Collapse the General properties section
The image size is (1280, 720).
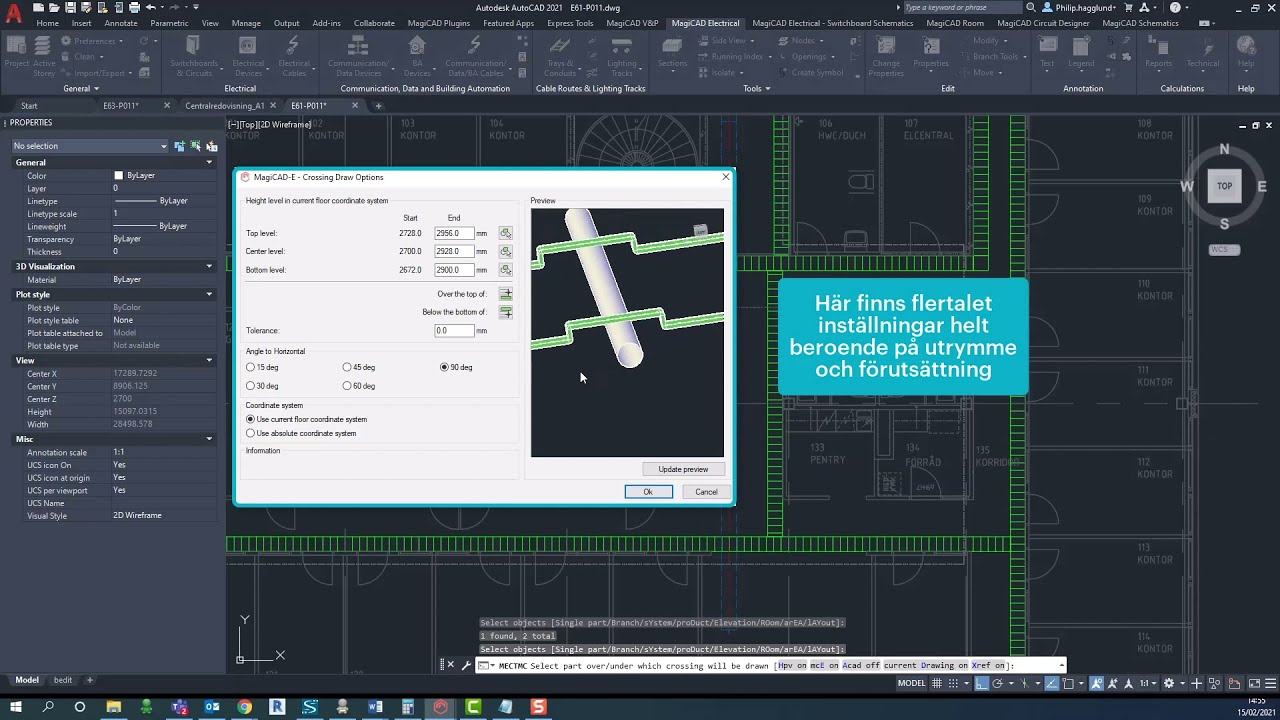point(209,162)
